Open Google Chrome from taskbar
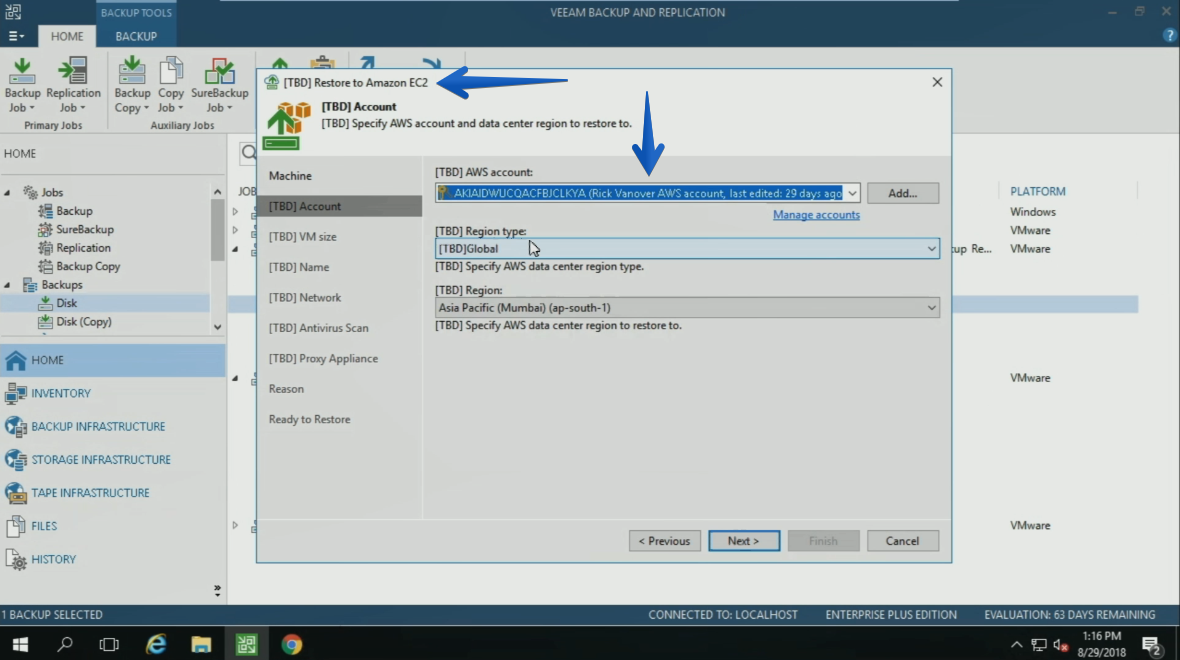The height and width of the screenshot is (660, 1180). click(x=291, y=644)
